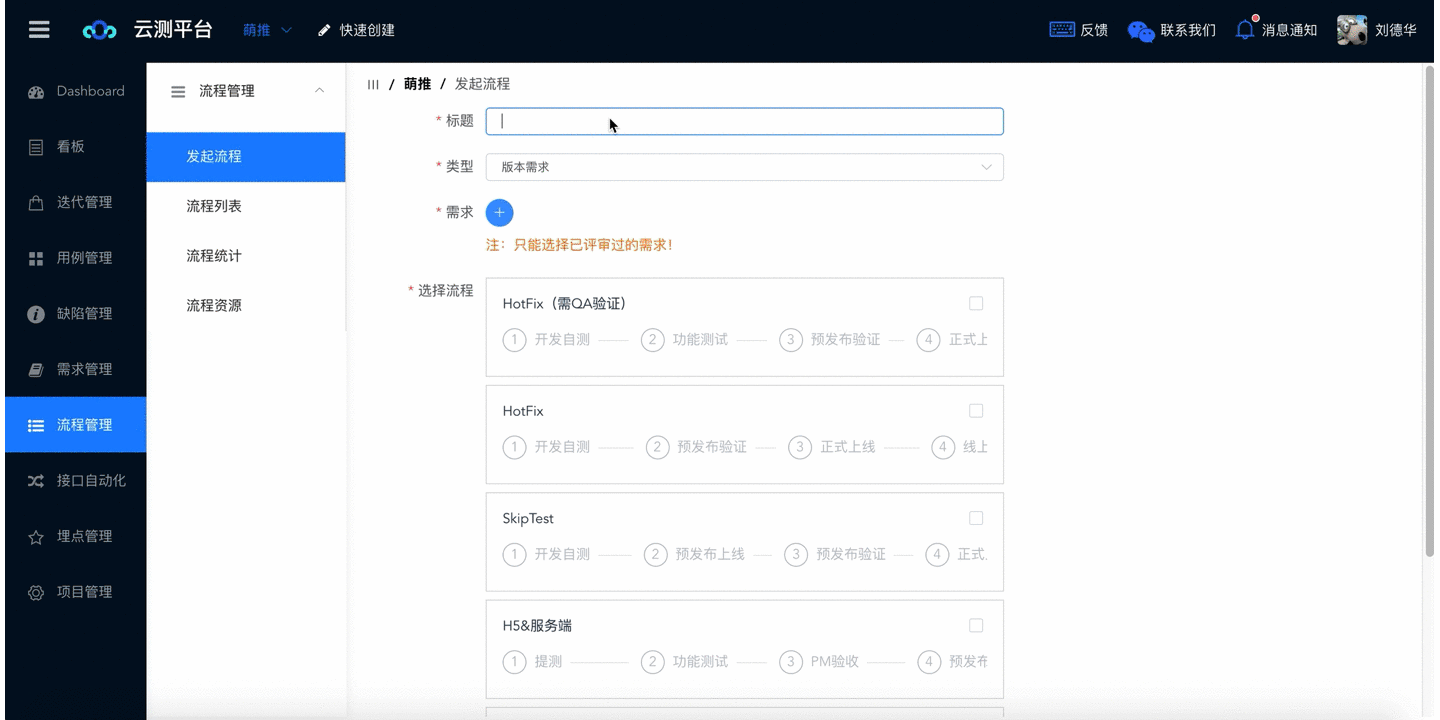Click the 接口自动化 sidebar label
The width and height of the screenshot is (1440, 720).
(x=91, y=481)
